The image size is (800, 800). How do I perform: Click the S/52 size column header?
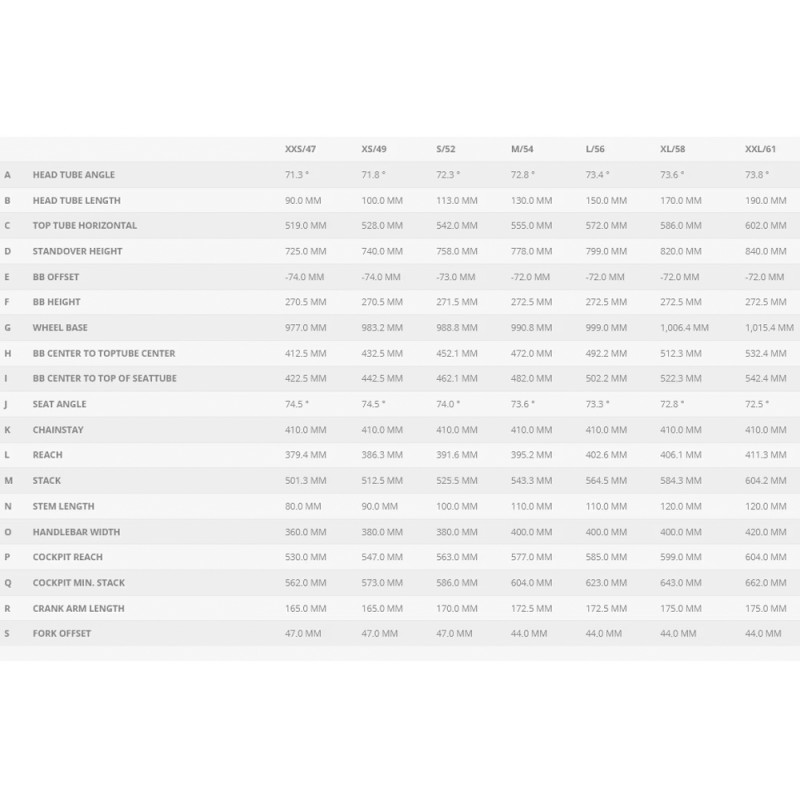[x=447, y=149]
